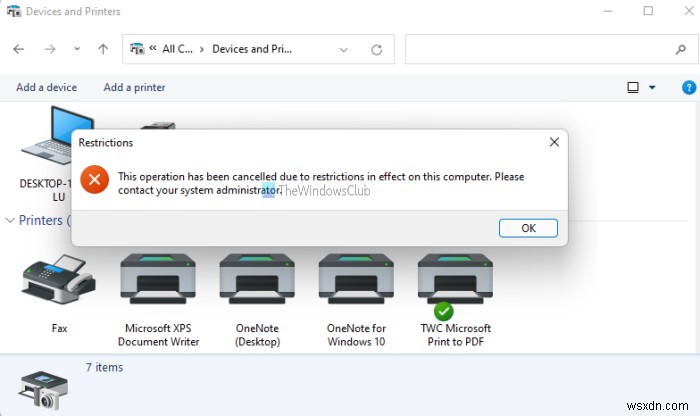Select OneNote for Windows 10 printer

[x=356, y=300]
